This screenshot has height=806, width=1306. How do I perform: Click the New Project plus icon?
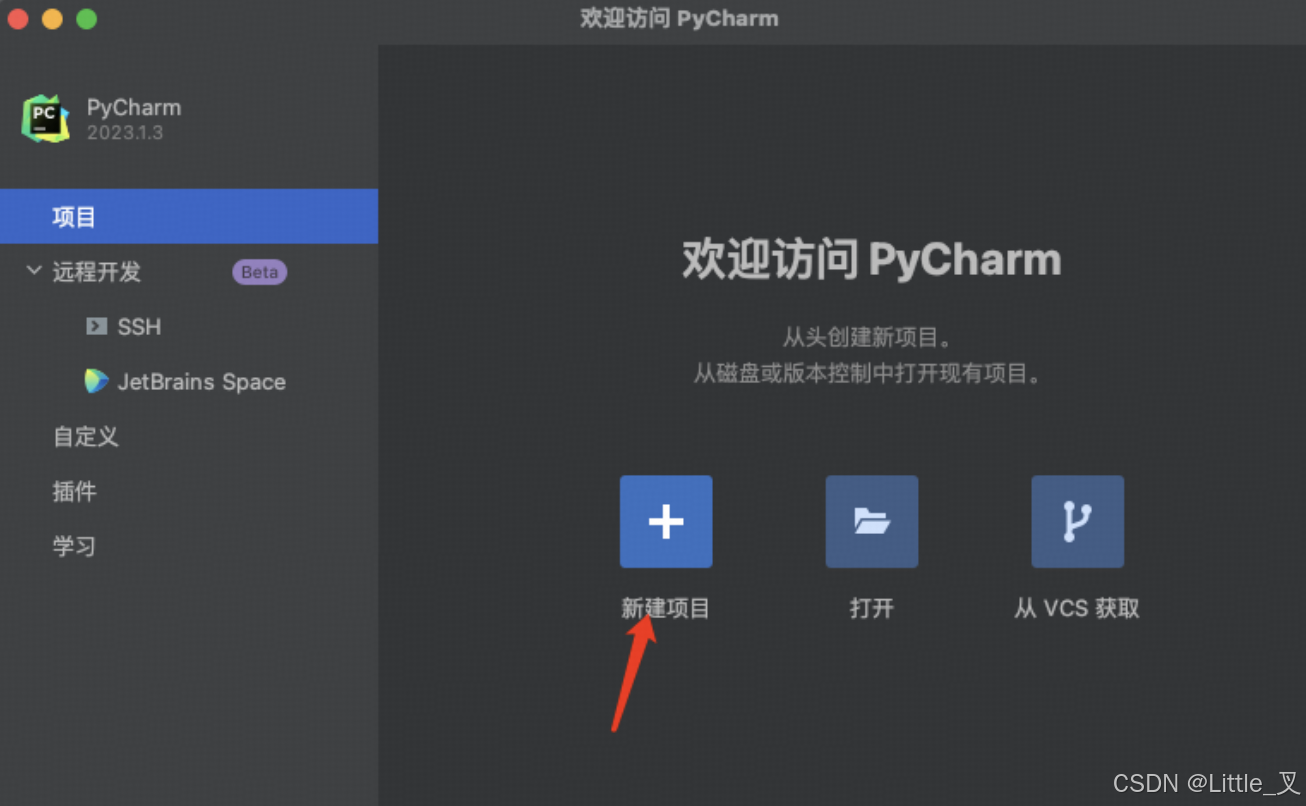[666, 521]
